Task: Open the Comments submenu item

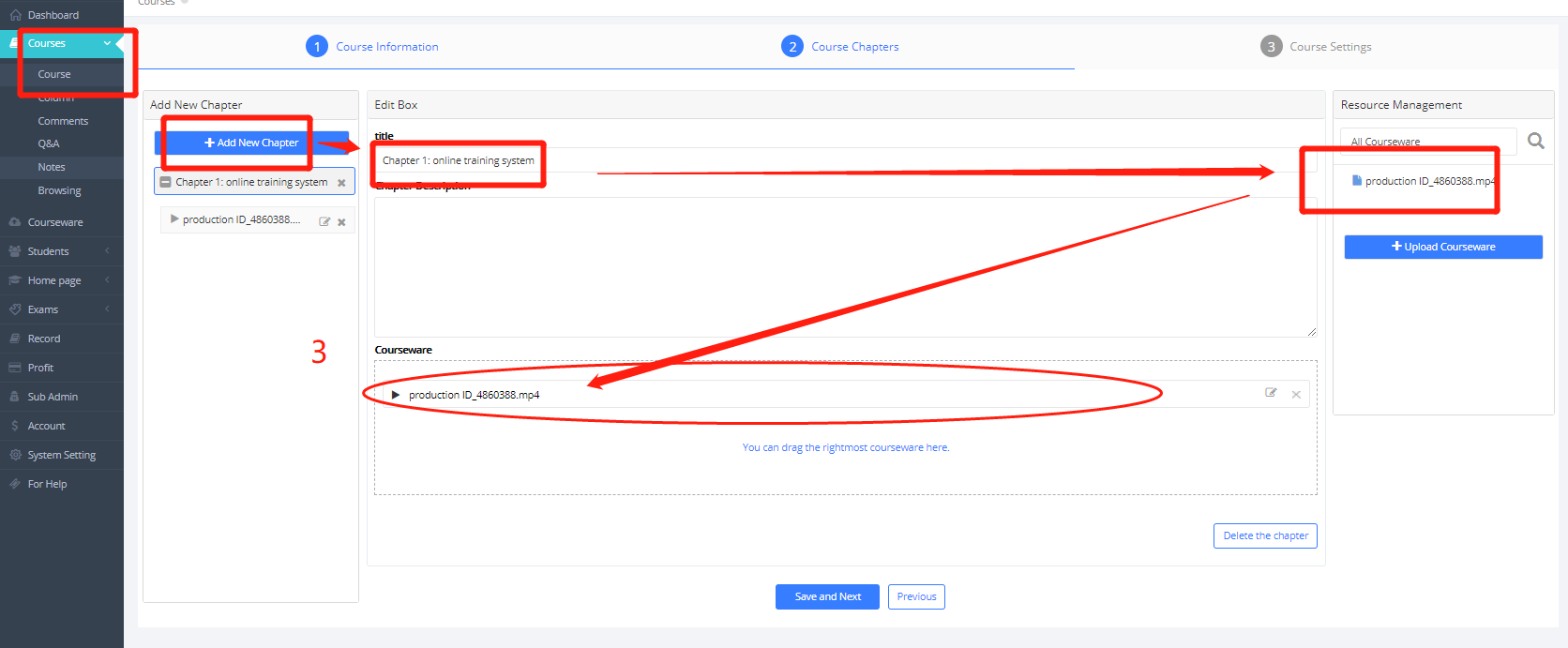Action: click(63, 121)
